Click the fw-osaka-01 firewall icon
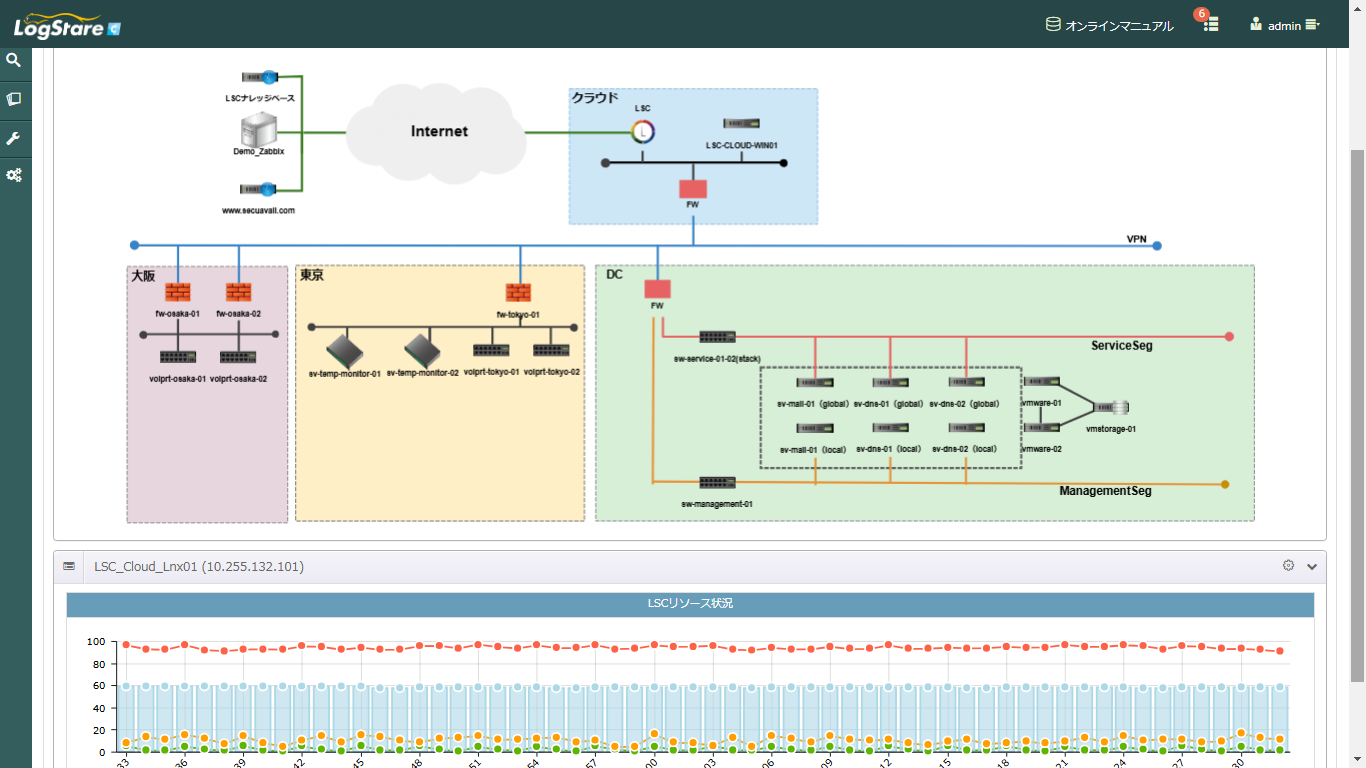The height and width of the screenshot is (768, 1366). coord(177,292)
